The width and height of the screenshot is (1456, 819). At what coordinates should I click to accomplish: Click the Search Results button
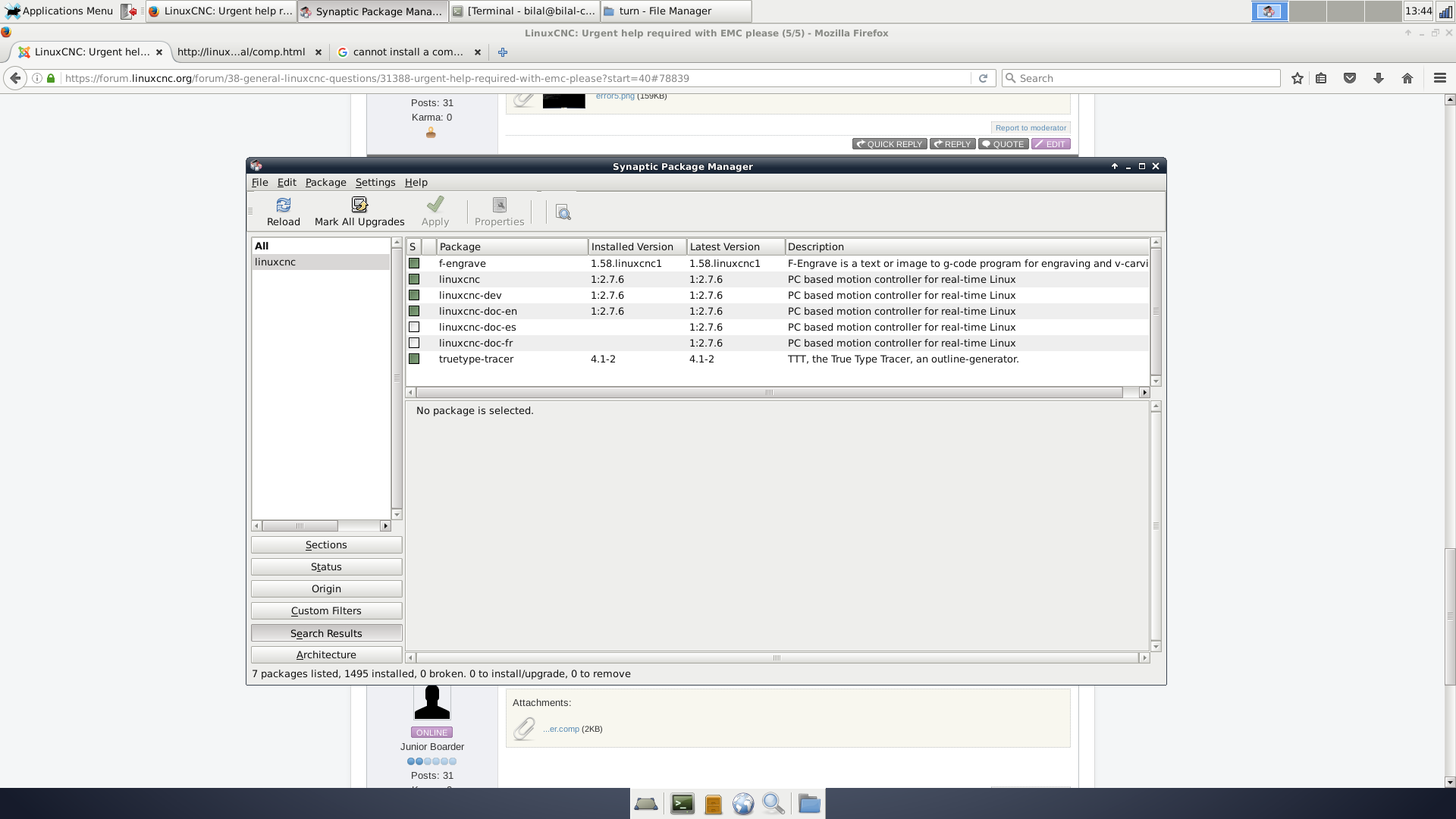click(x=326, y=633)
